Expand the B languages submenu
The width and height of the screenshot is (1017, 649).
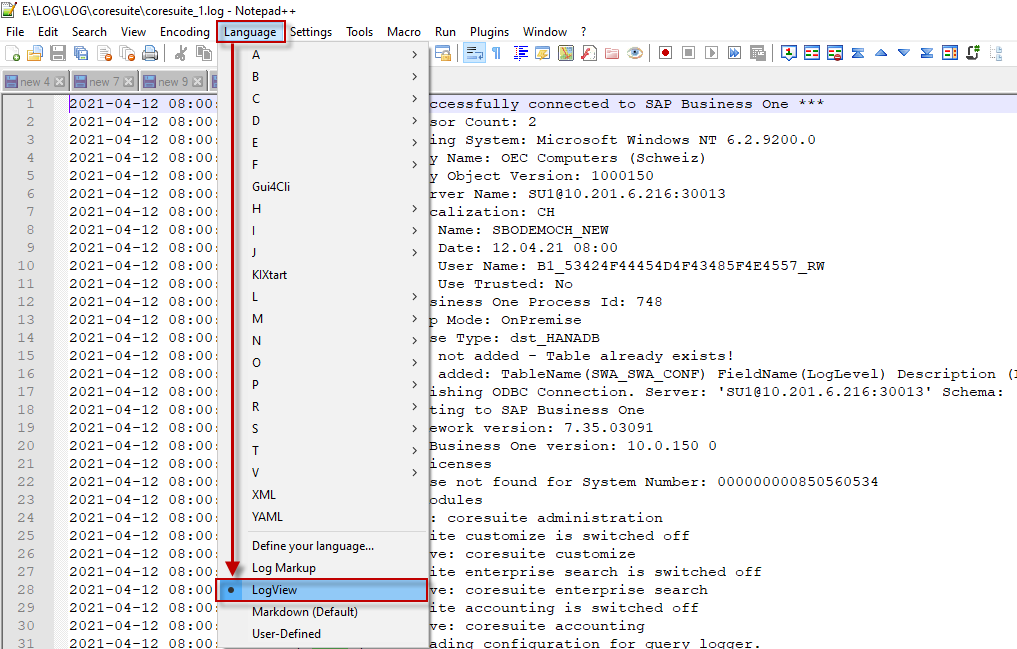(x=322, y=77)
